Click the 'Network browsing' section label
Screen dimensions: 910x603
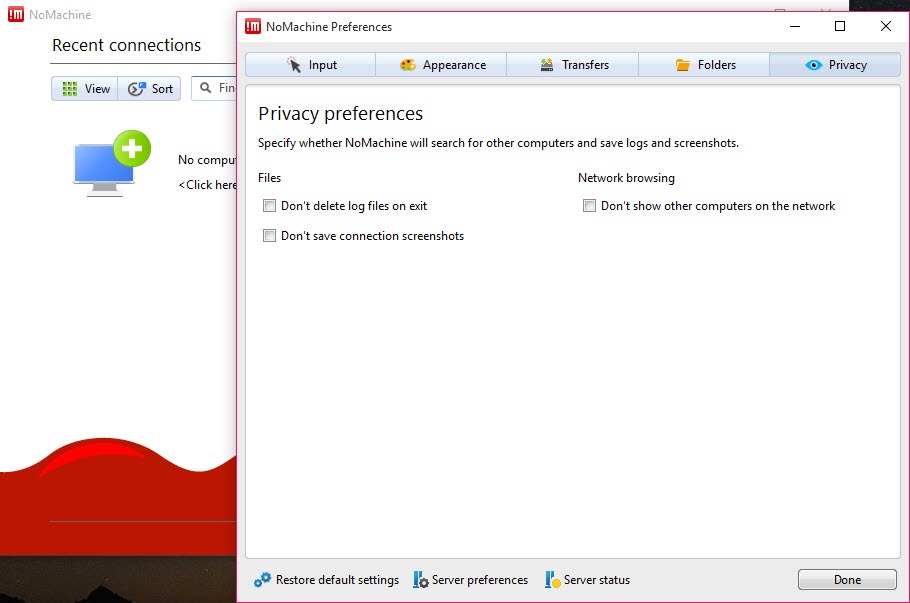pyautogui.click(x=626, y=178)
